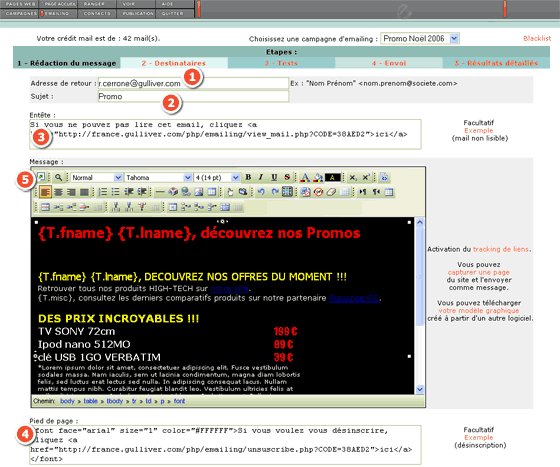This screenshot has width=560, height=467.
Task: Toggle italic formatting in editor
Action: (x=261, y=177)
